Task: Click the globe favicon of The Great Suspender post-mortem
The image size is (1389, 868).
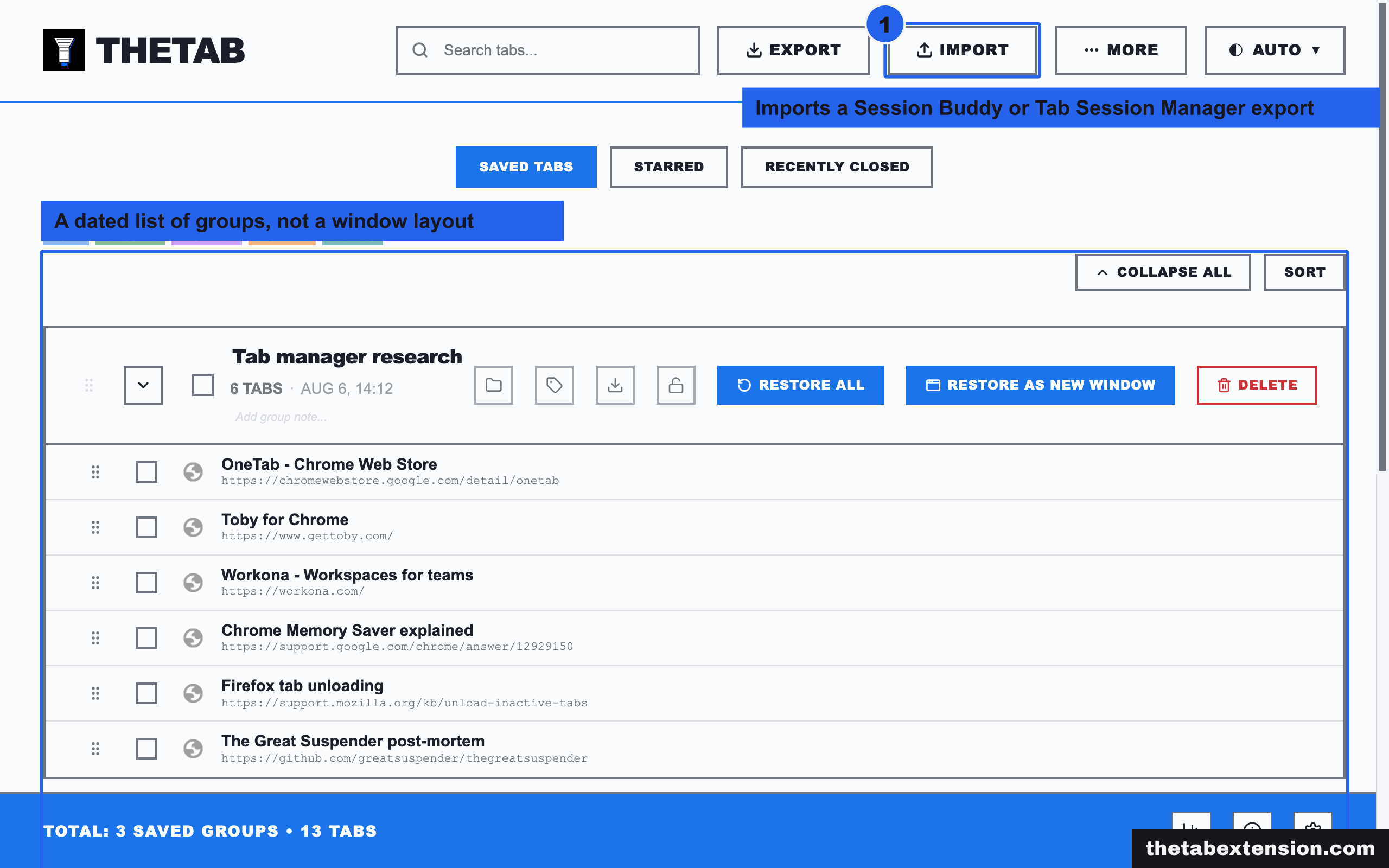Action: coord(193,749)
